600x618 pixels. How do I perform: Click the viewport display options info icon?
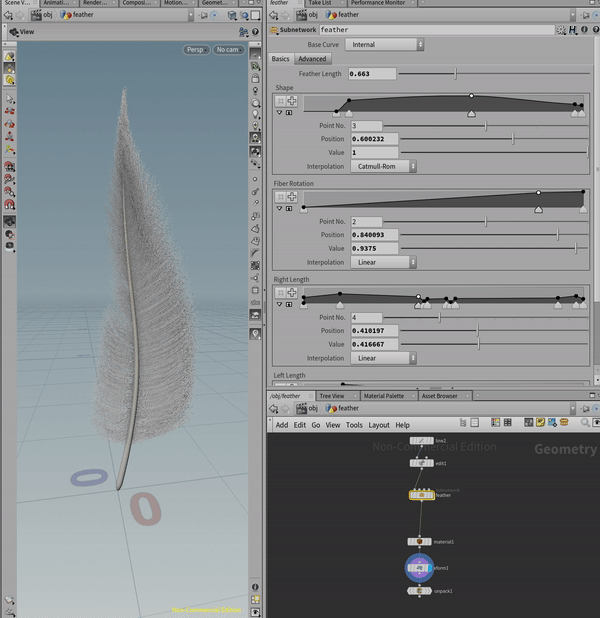click(x=255, y=587)
